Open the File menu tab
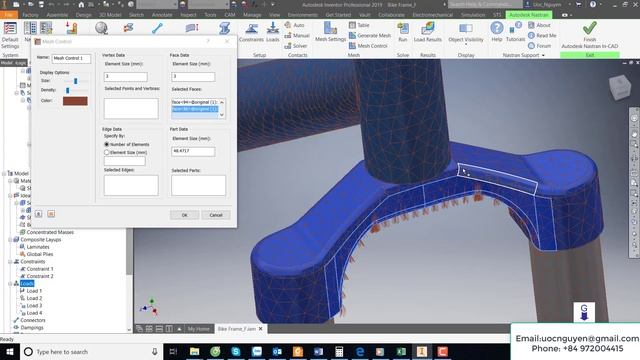Screen dimensions: 640x360 [9, 15]
